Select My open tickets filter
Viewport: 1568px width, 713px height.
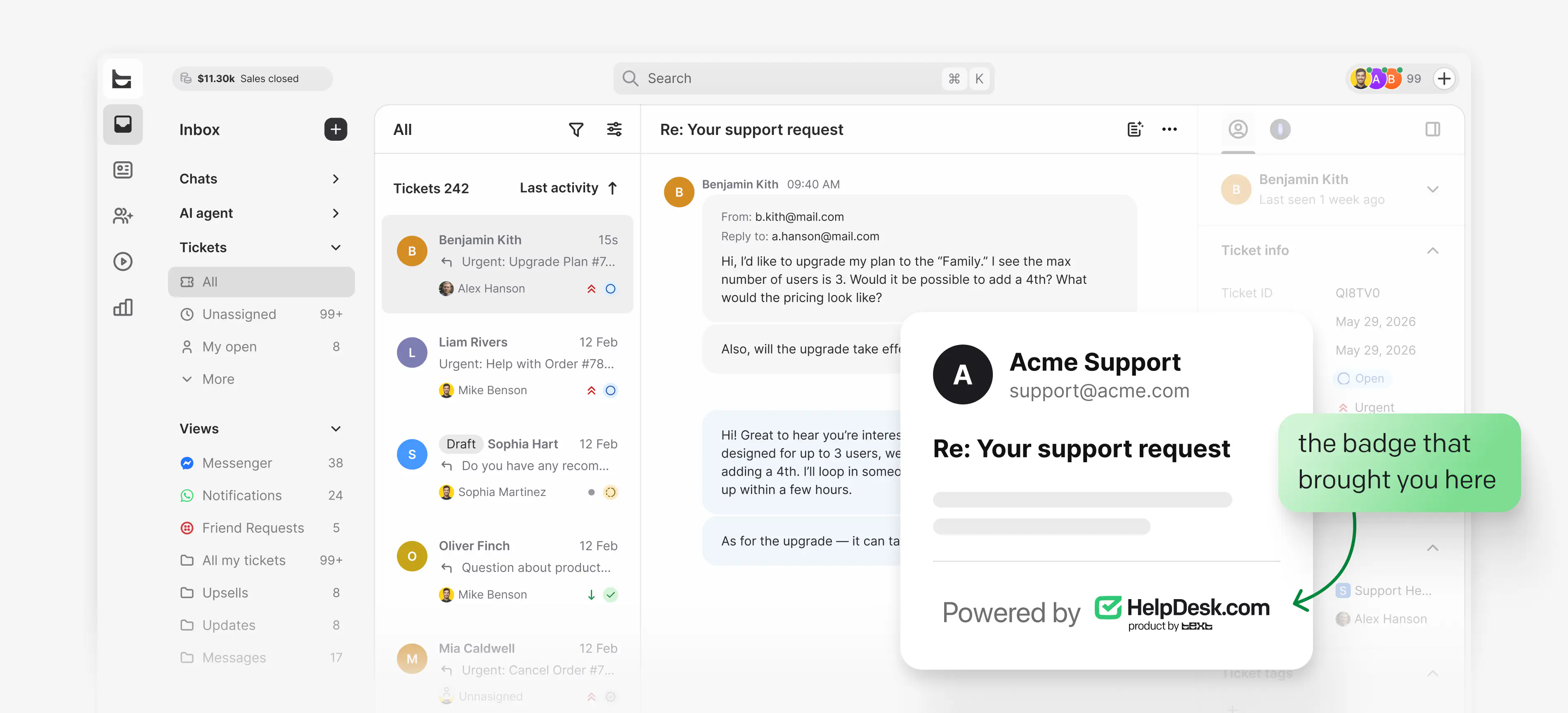tap(261, 347)
